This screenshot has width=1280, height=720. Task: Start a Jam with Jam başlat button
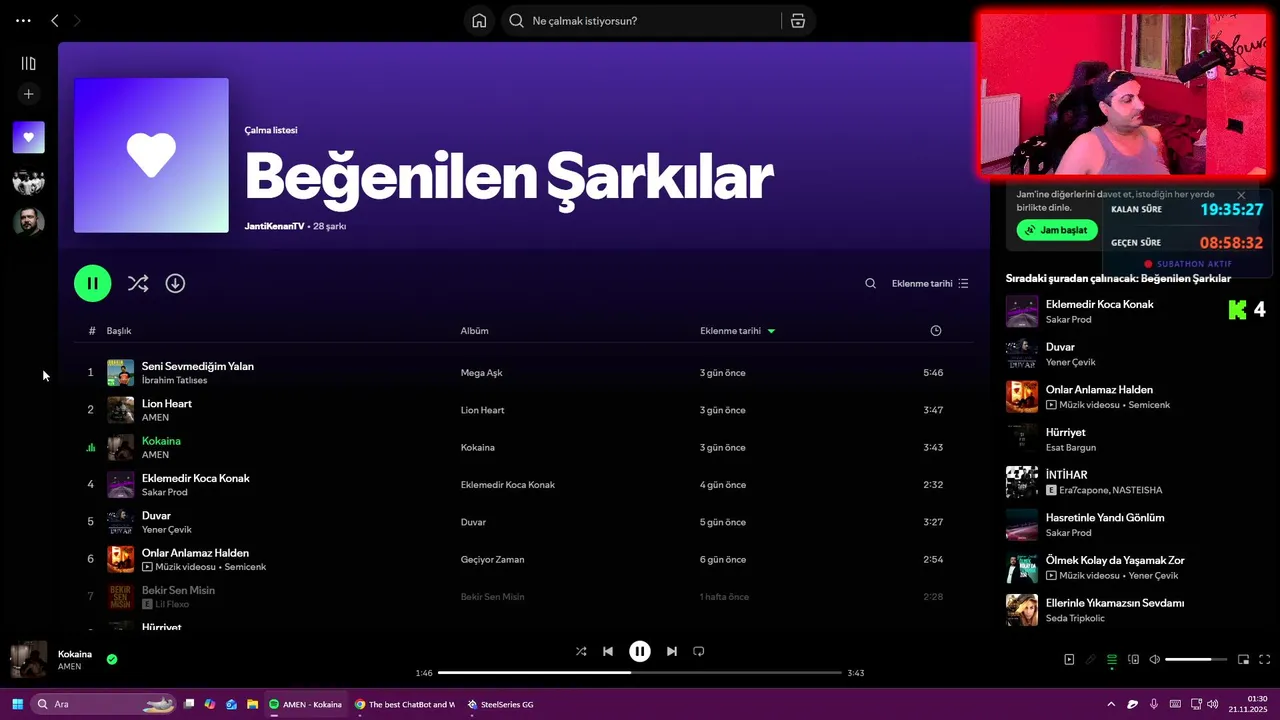click(1057, 230)
